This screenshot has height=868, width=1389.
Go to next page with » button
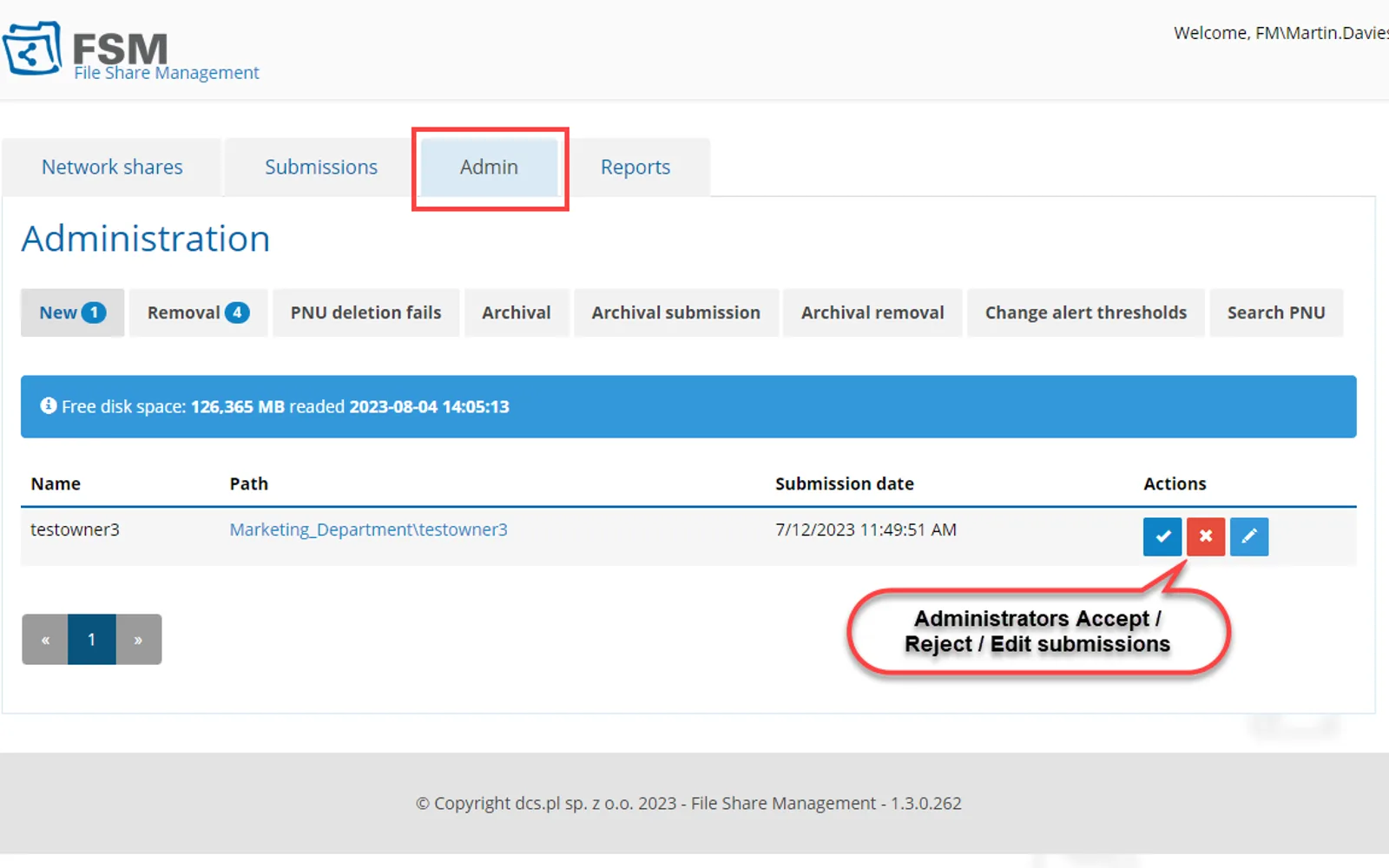click(139, 640)
